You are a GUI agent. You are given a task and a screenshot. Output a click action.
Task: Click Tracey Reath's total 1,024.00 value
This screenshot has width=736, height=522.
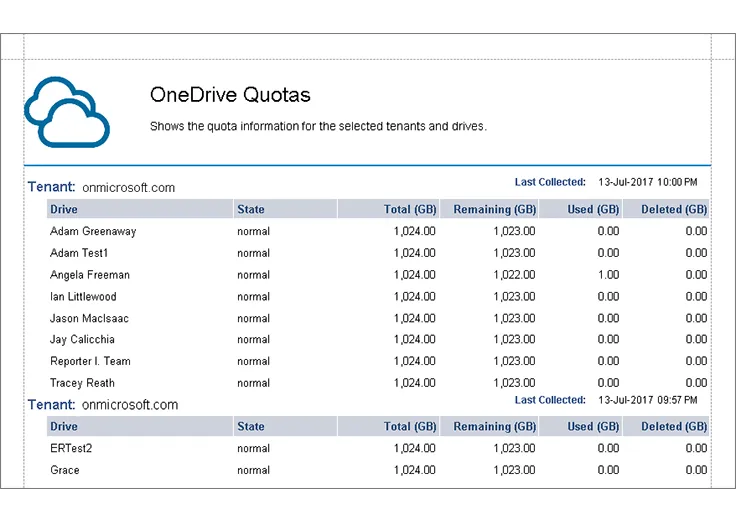coord(414,383)
